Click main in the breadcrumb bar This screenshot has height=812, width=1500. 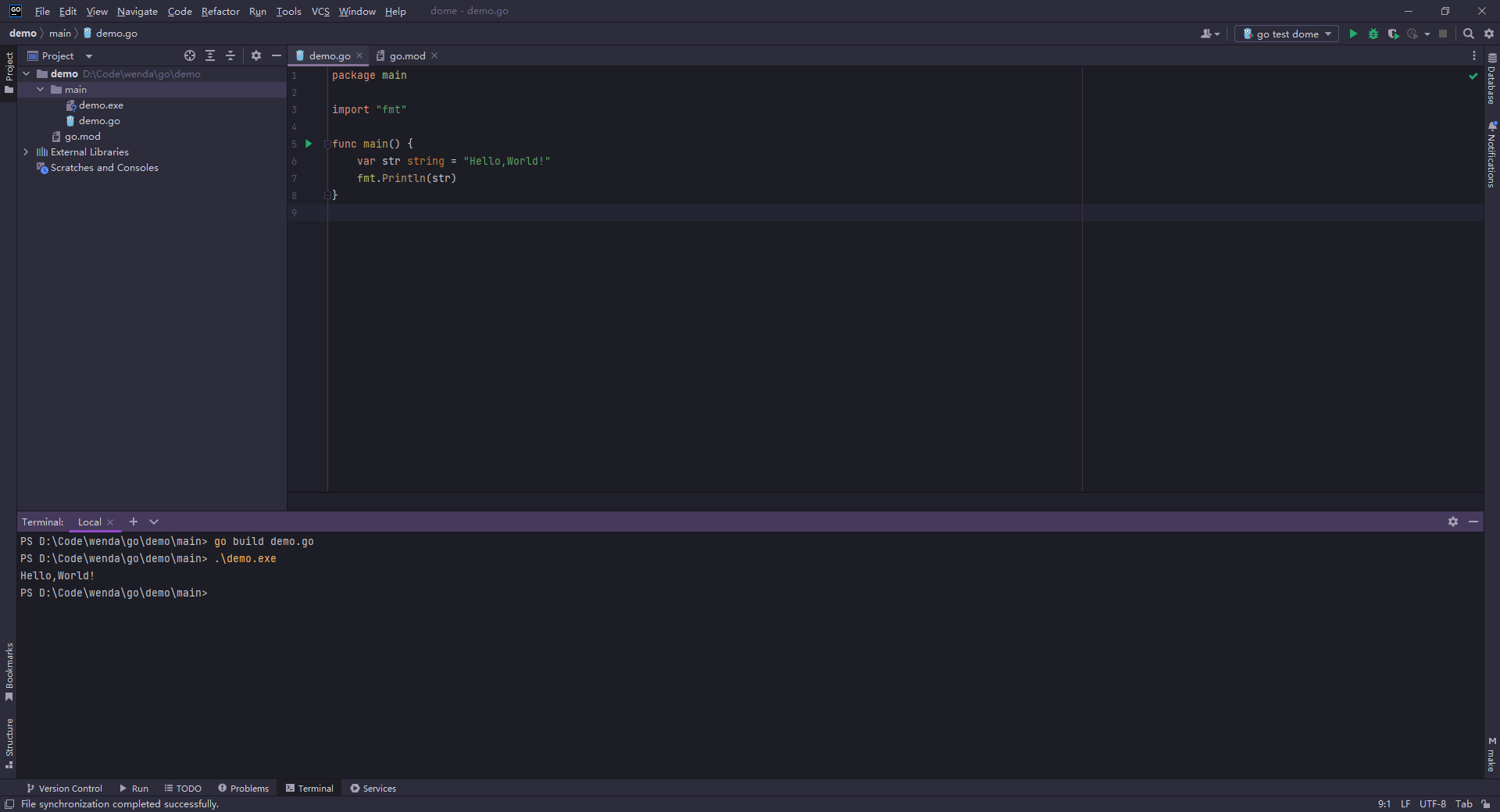59,34
